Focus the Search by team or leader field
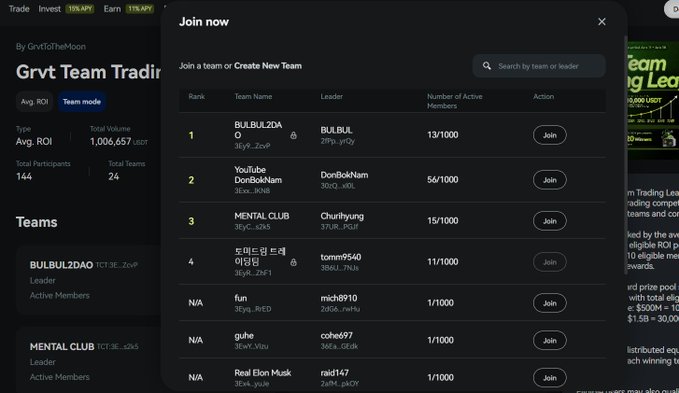 (x=539, y=66)
